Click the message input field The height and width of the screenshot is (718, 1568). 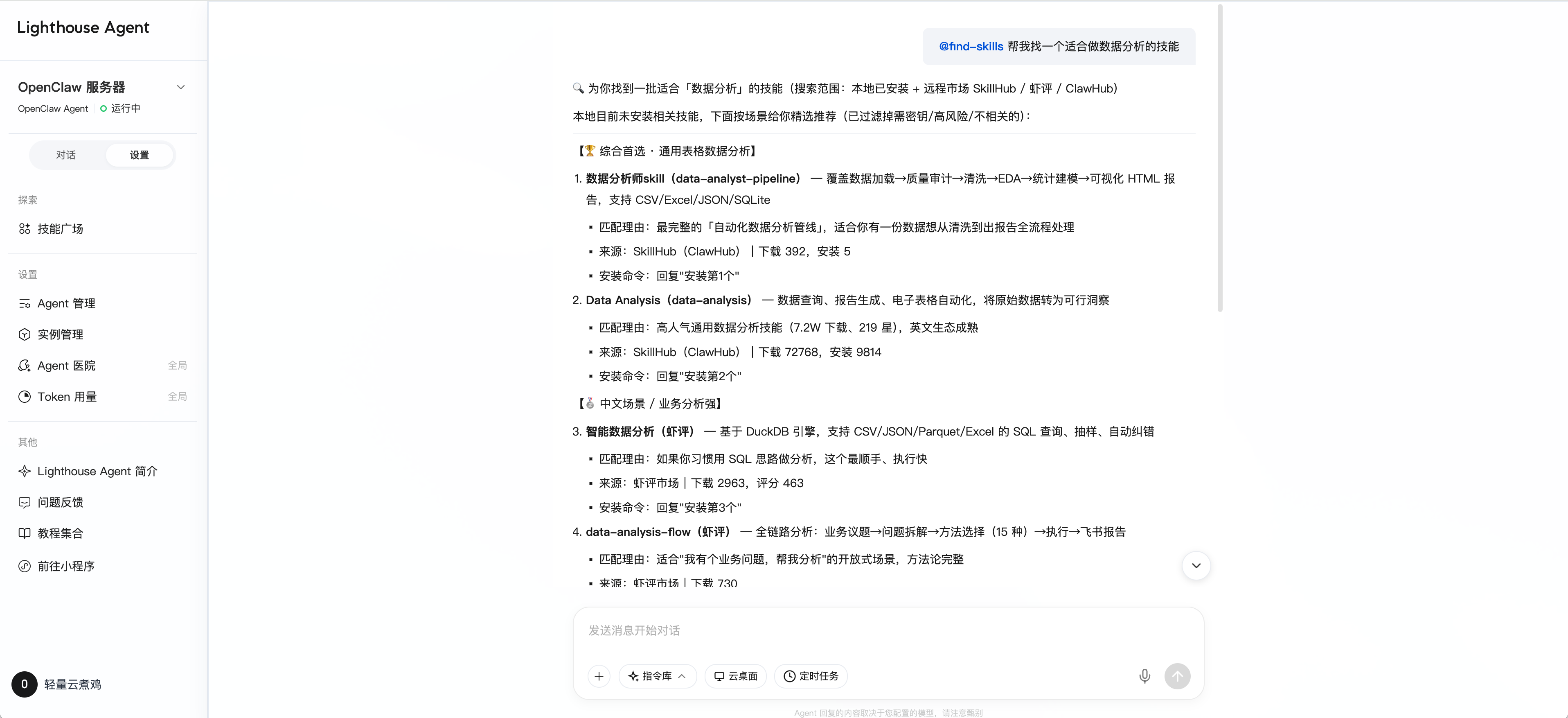pyautogui.click(x=888, y=631)
